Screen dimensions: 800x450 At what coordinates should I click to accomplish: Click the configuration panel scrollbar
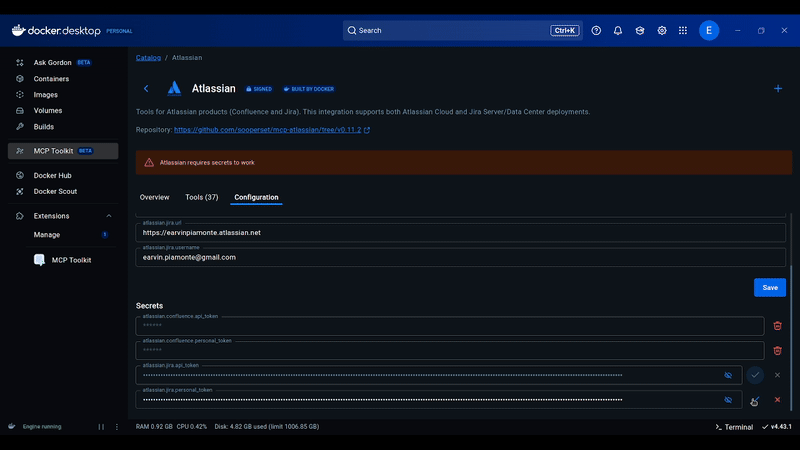791,338
